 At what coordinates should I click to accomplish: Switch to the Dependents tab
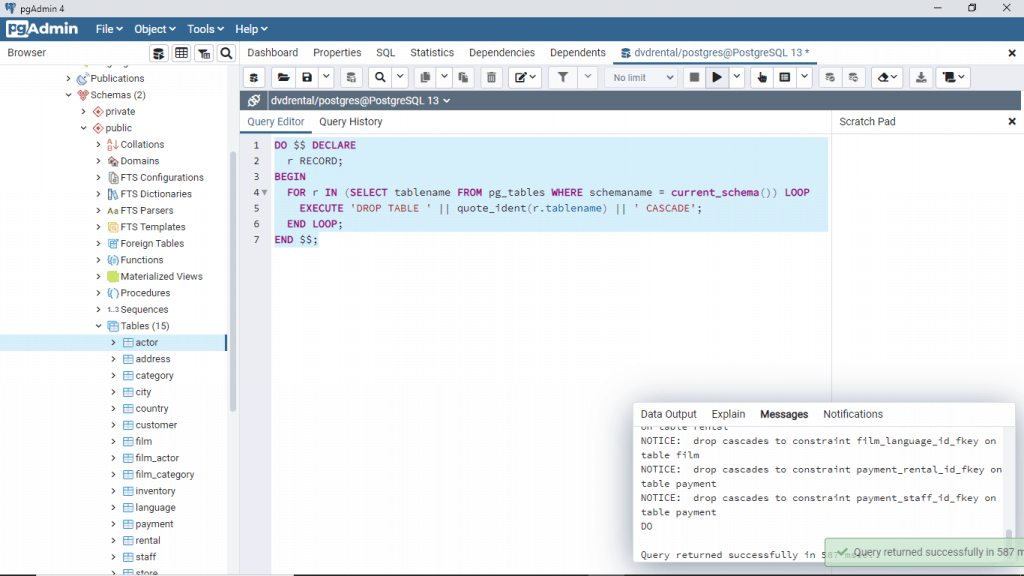pos(577,53)
